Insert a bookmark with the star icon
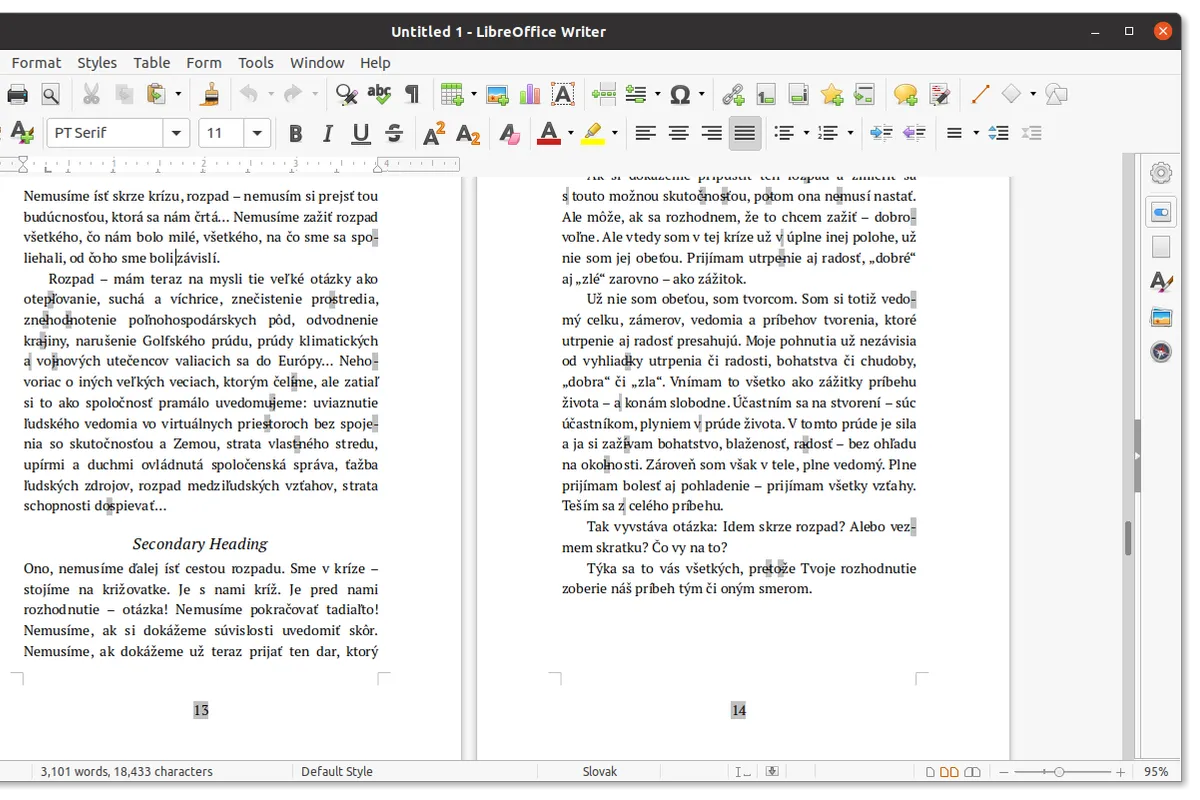 831,95
